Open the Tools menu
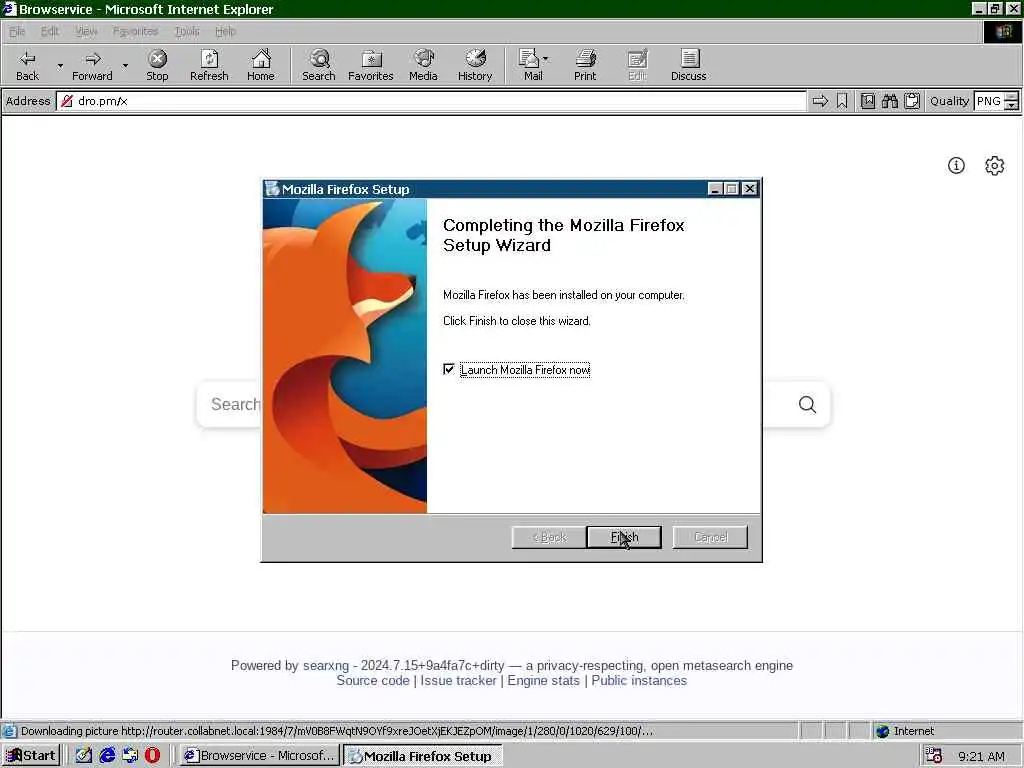1024x768 pixels. click(x=187, y=31)
